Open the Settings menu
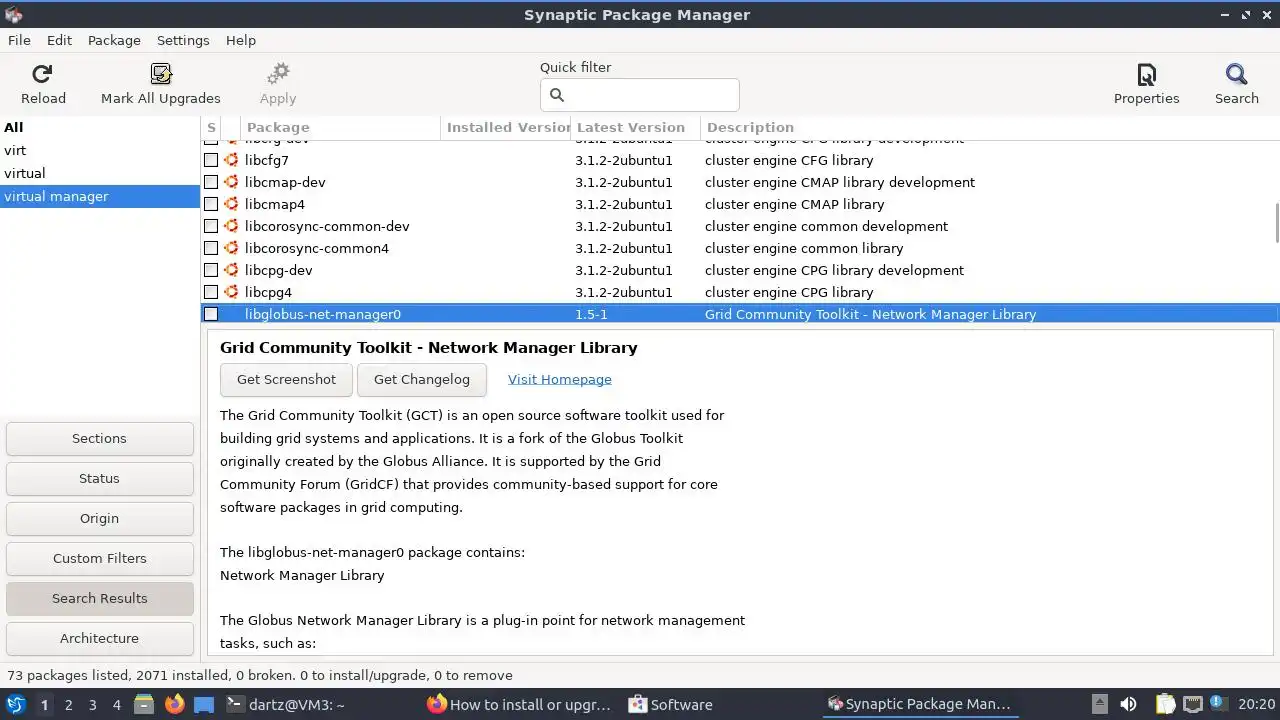The image size is (1280, 720). coord(183,40)
